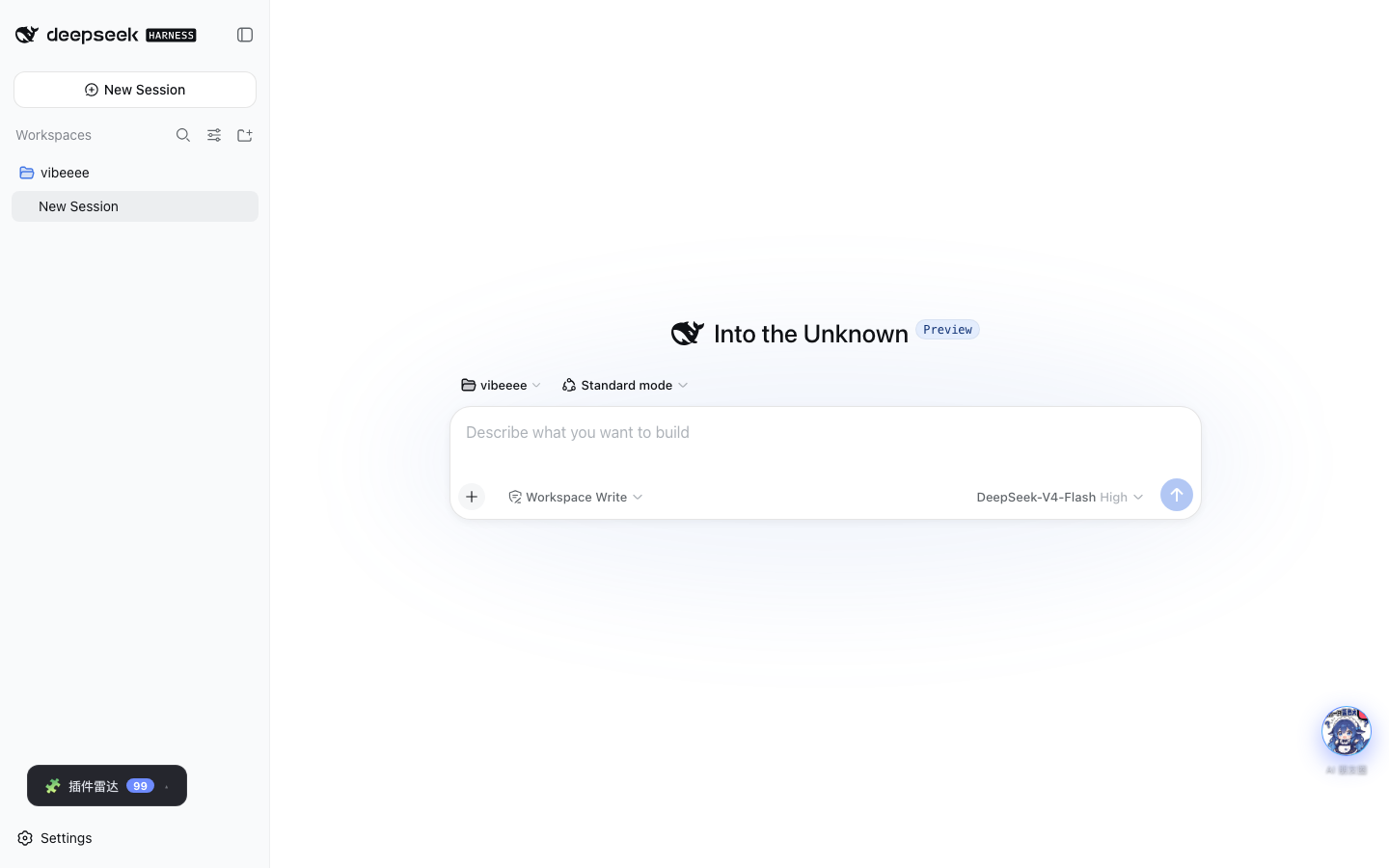Screen dimensions: 1389x868
Task: Click the anime avatar AI assistant widget
Action: coord(1347,731)
